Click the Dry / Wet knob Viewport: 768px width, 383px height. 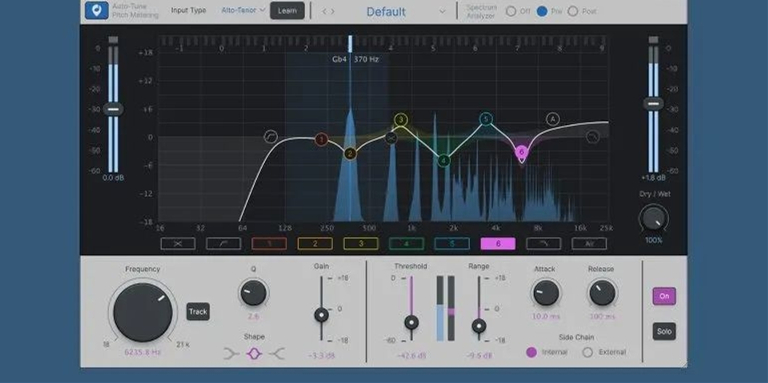point(653,219)
